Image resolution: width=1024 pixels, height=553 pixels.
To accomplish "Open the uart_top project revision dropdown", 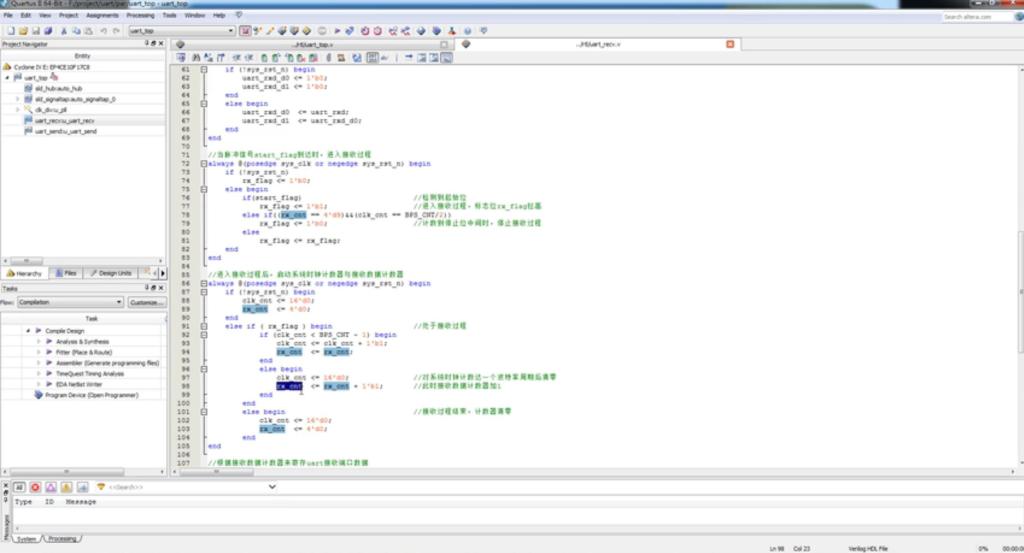I will (x=231, y=31).
